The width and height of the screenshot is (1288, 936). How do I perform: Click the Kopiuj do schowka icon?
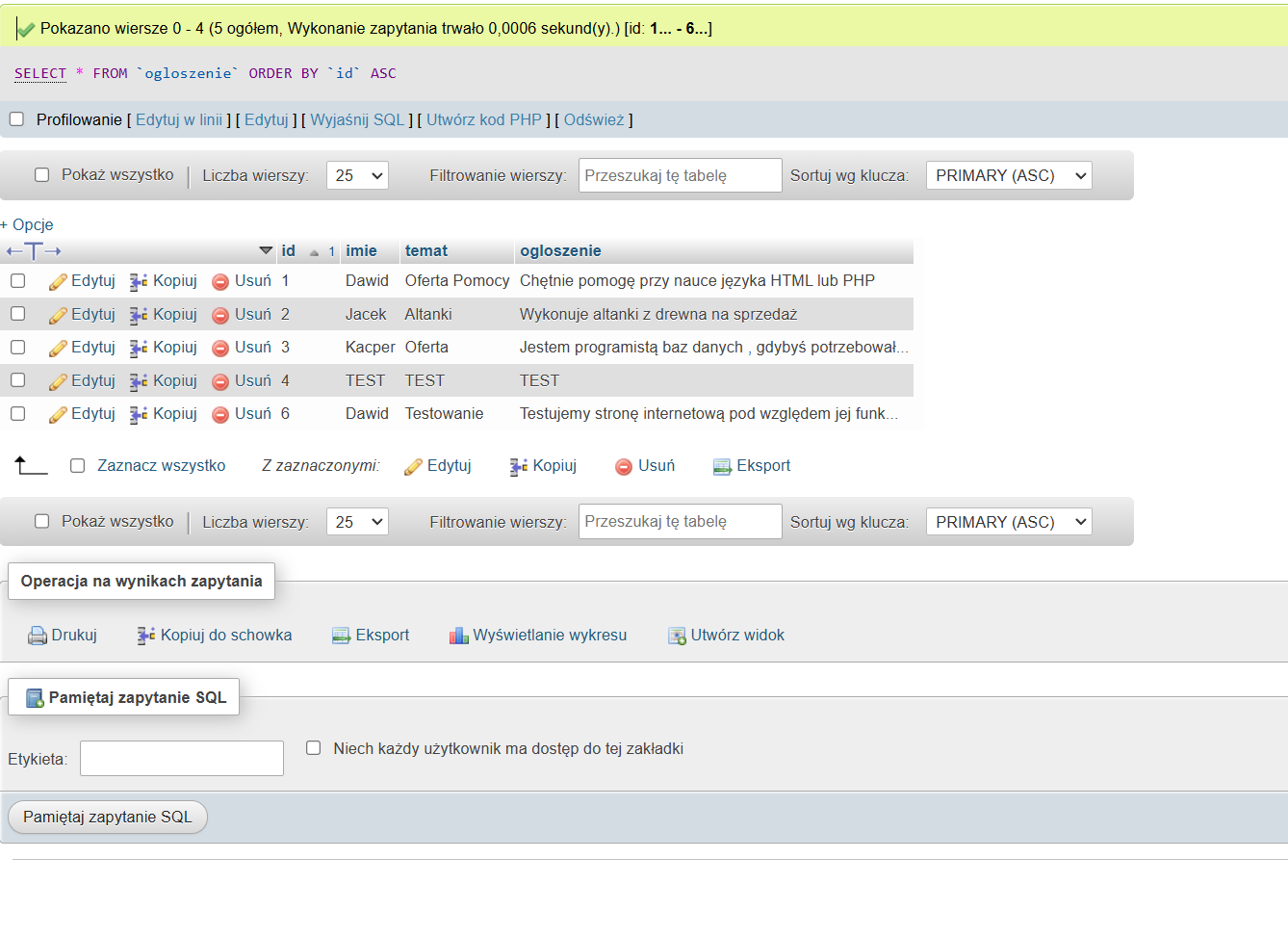[146, 636]
